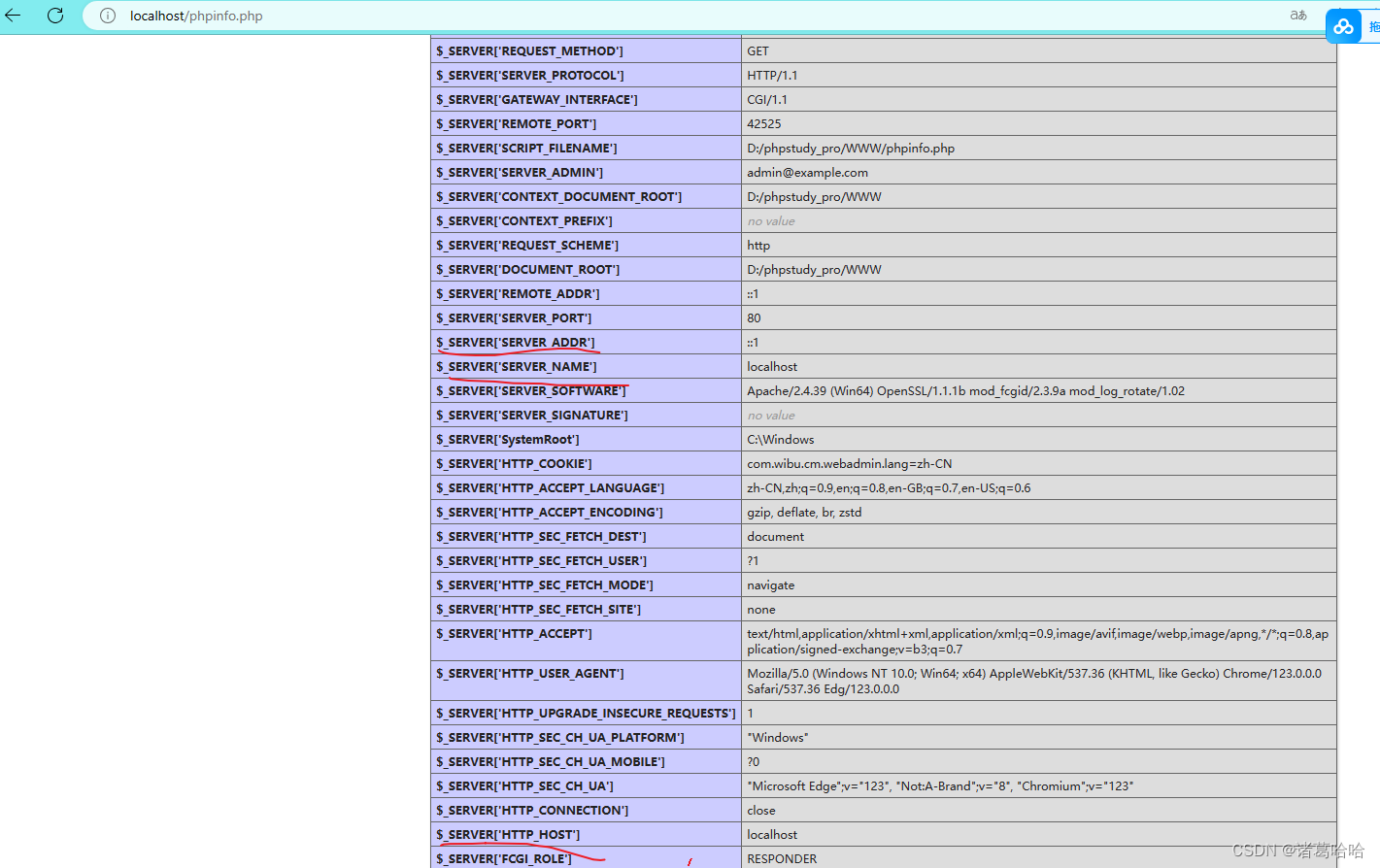View site information icon in address bar
This screenshot has height=868, width=1380.
108,16
